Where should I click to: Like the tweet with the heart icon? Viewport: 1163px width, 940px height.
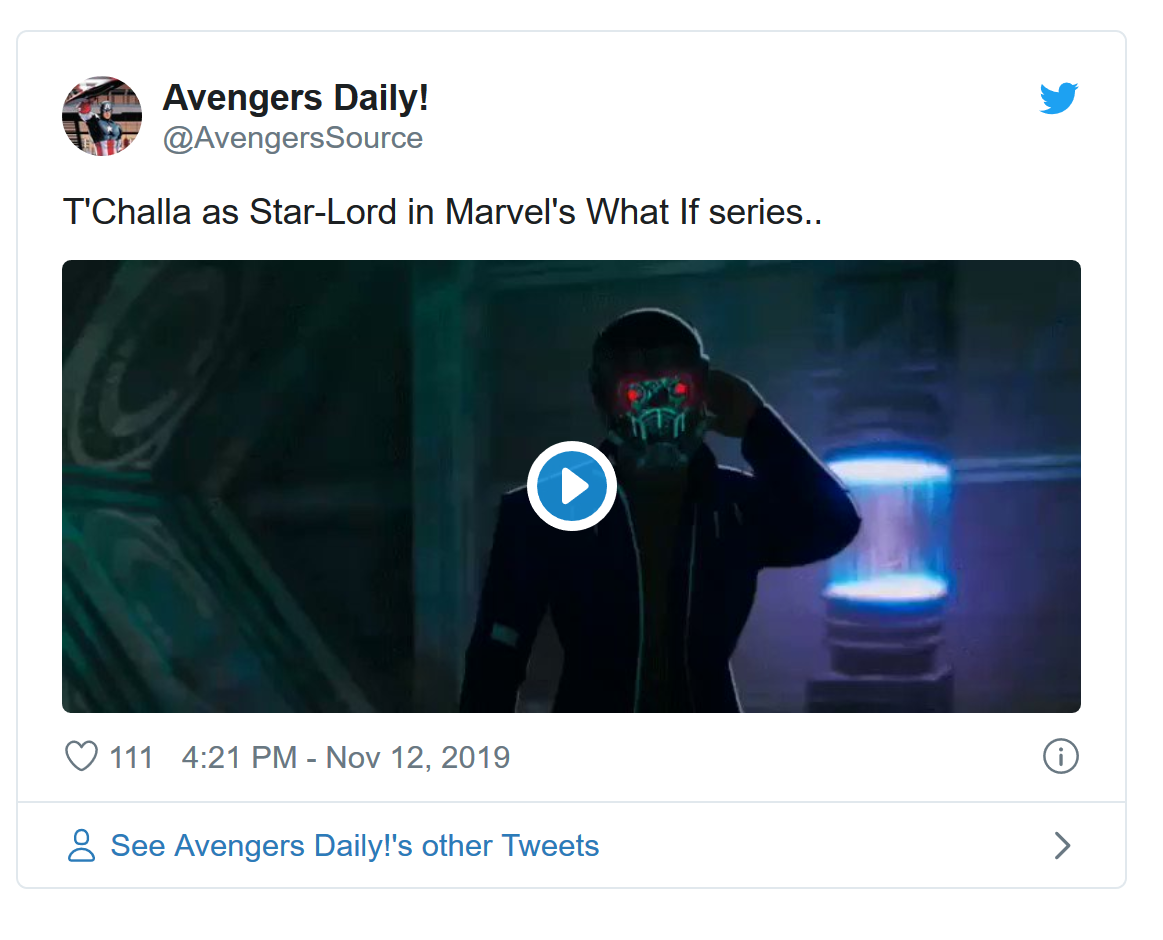point(81,757)
